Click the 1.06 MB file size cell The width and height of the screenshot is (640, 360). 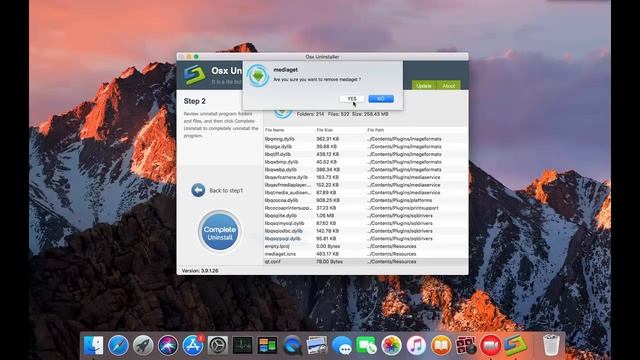325,216
